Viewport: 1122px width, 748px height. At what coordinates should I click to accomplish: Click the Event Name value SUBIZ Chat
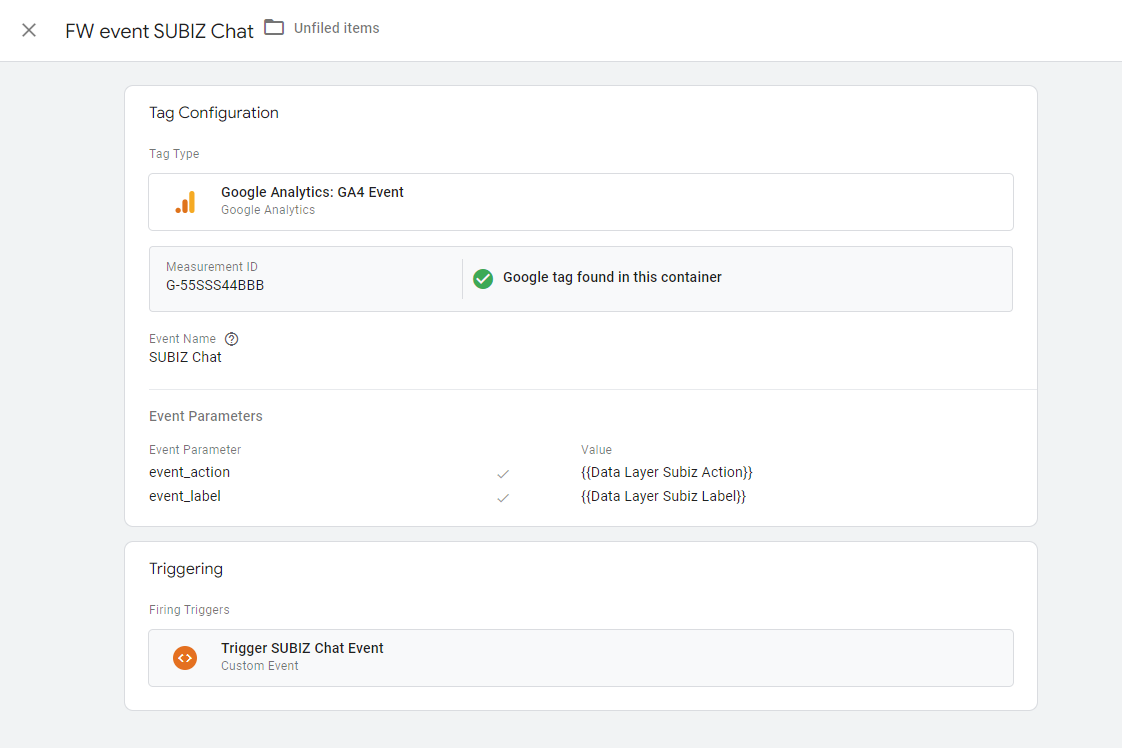(185, 357)
